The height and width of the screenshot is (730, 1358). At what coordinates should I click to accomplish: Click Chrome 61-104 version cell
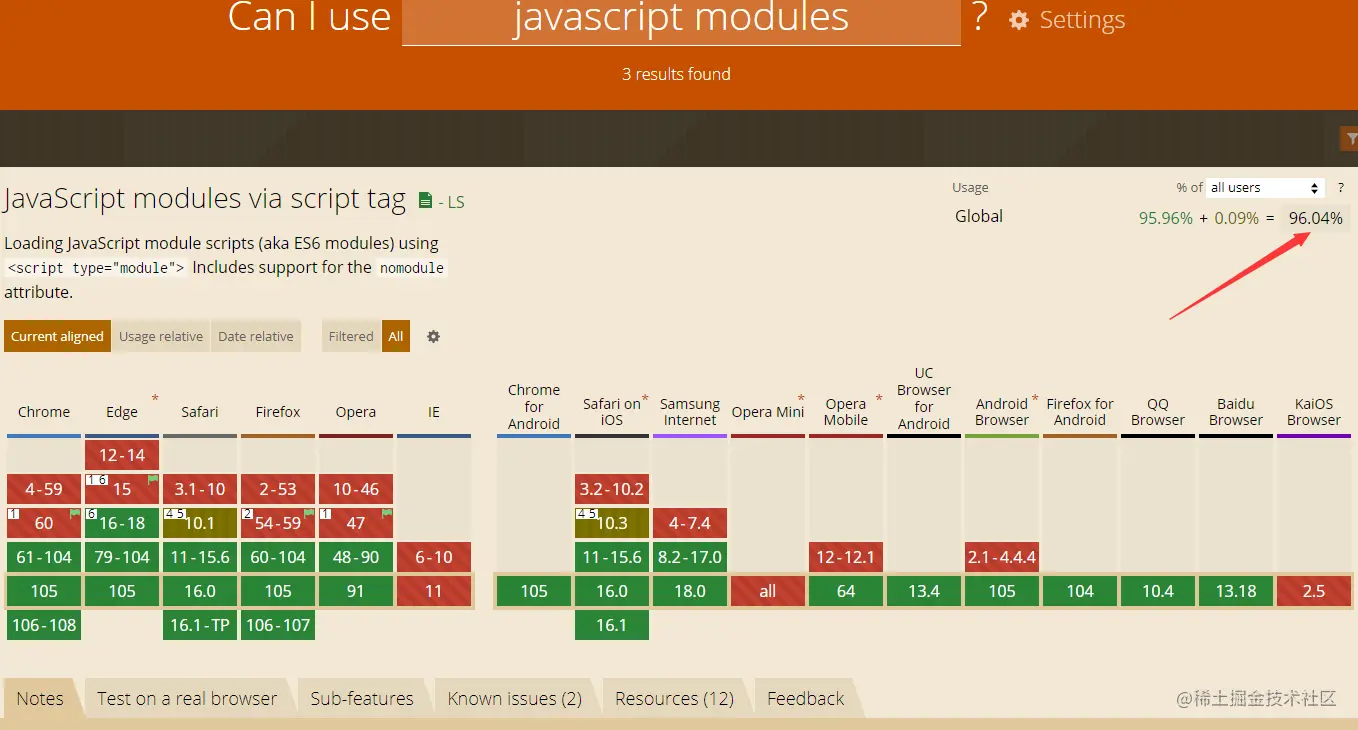(44, 557)
